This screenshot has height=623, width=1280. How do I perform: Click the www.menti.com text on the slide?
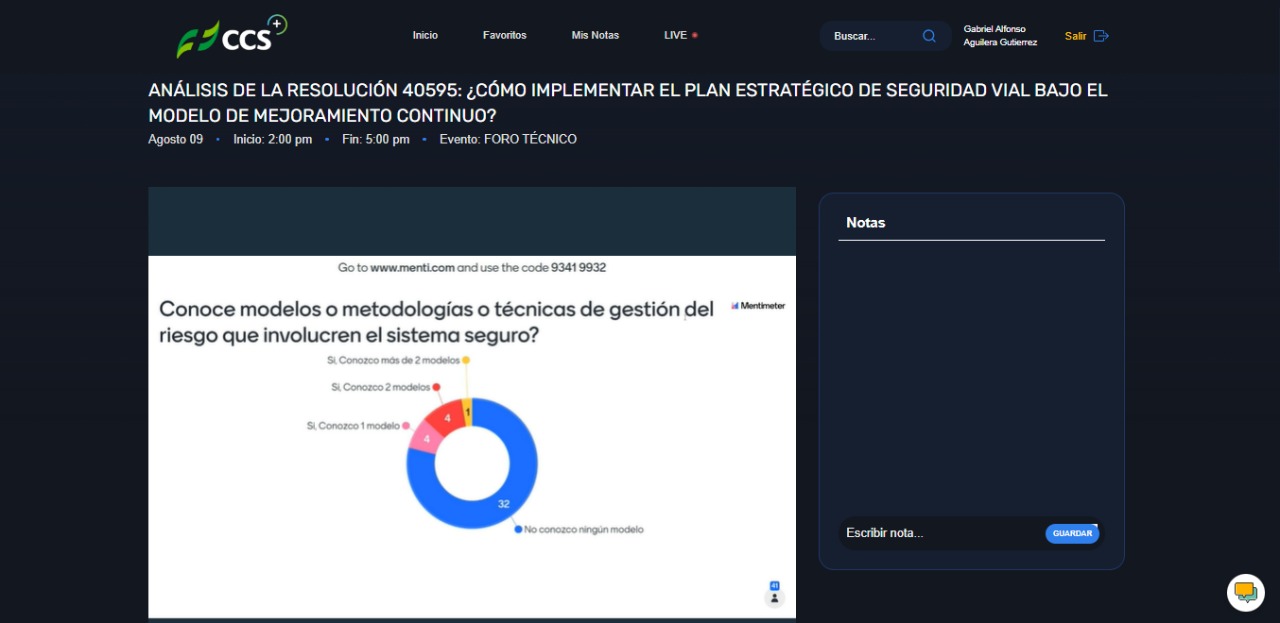(x=412, y=268)
